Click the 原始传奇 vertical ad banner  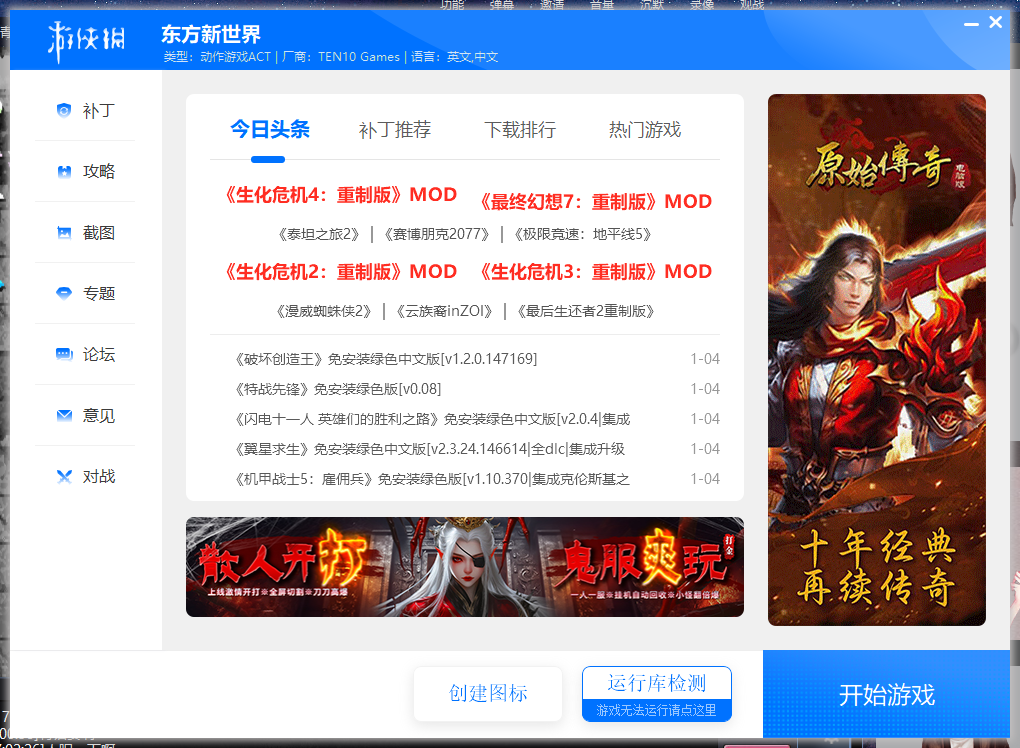coord(876,360)
